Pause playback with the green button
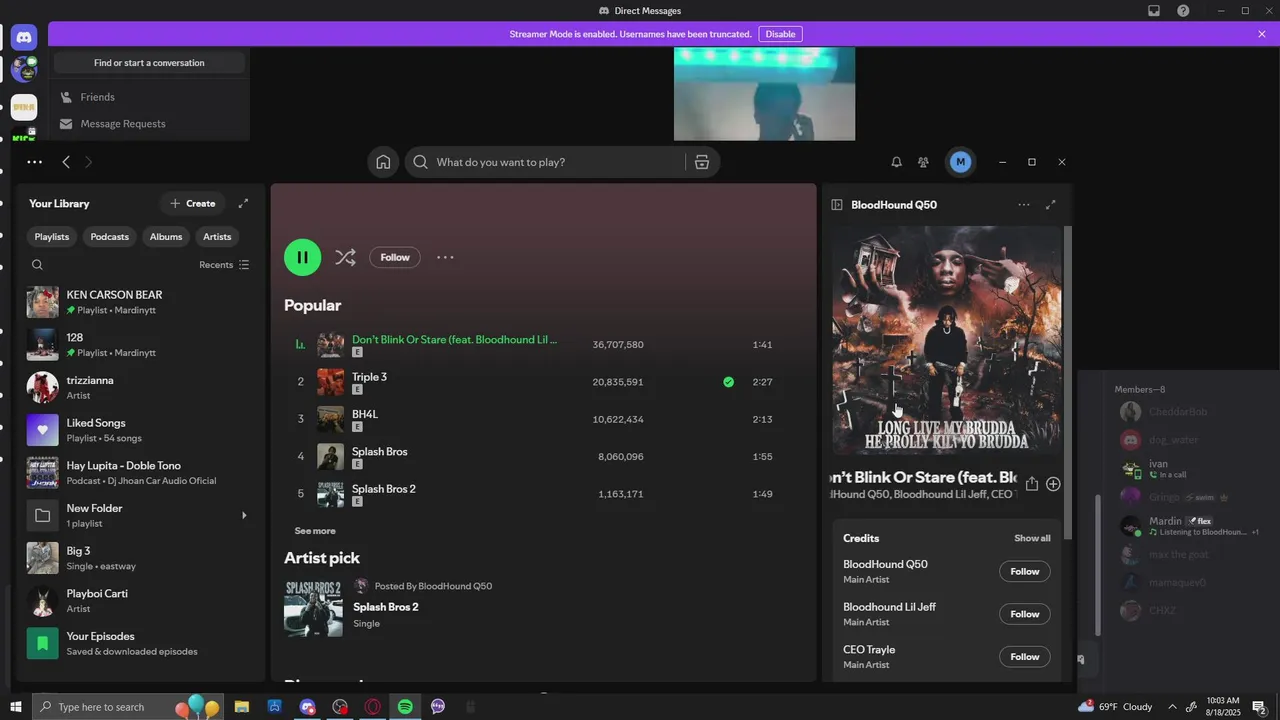 302,257
